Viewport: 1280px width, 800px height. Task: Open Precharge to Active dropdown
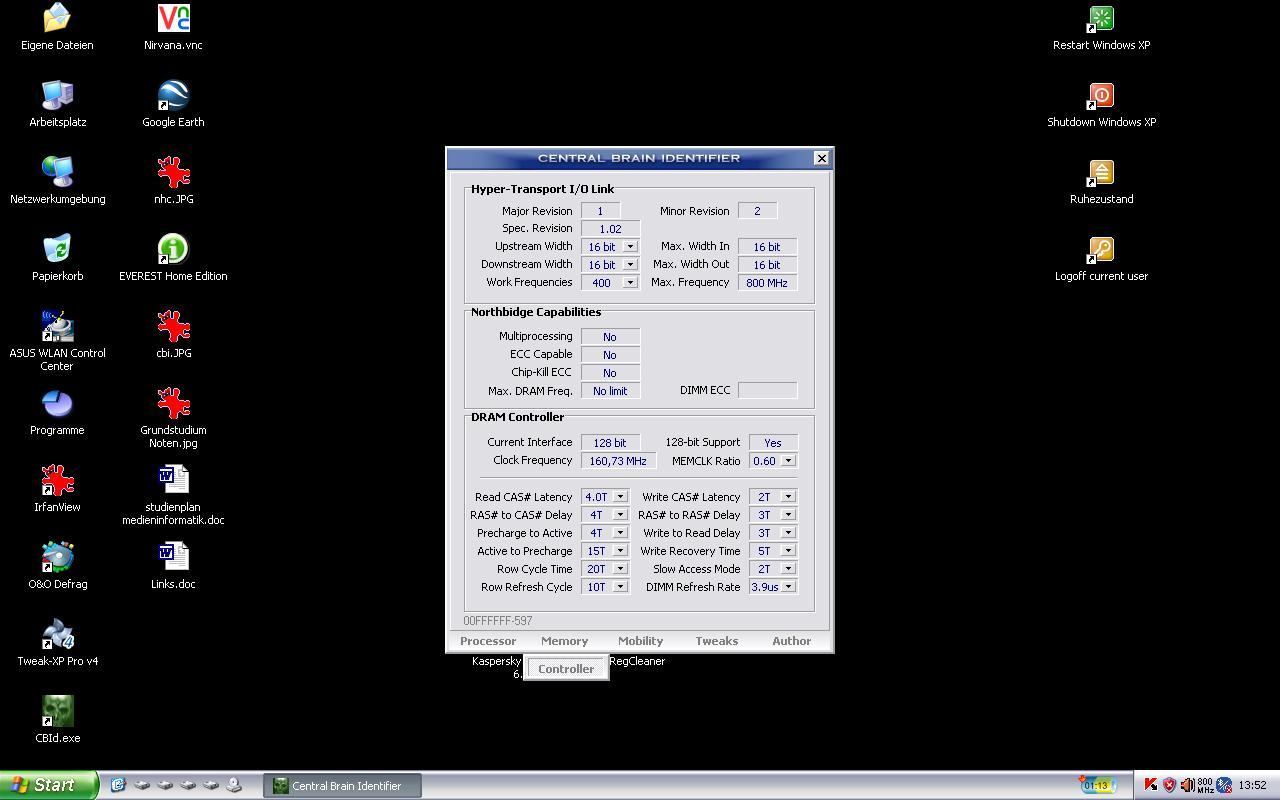pyautogui.click(x=620, y=532)
